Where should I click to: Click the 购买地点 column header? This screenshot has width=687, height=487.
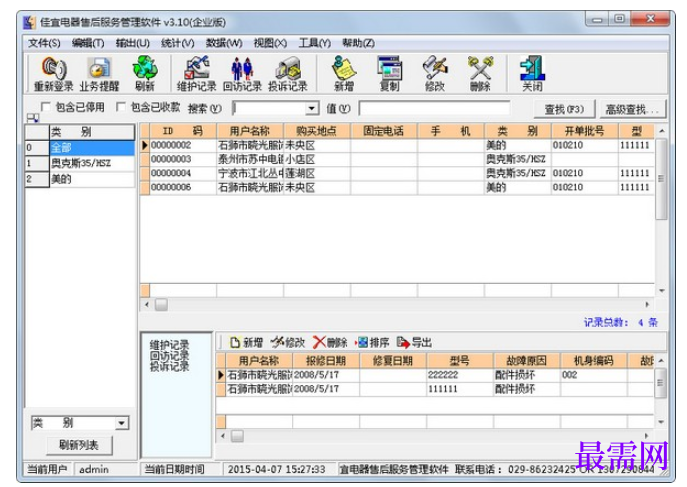(317, 131)
